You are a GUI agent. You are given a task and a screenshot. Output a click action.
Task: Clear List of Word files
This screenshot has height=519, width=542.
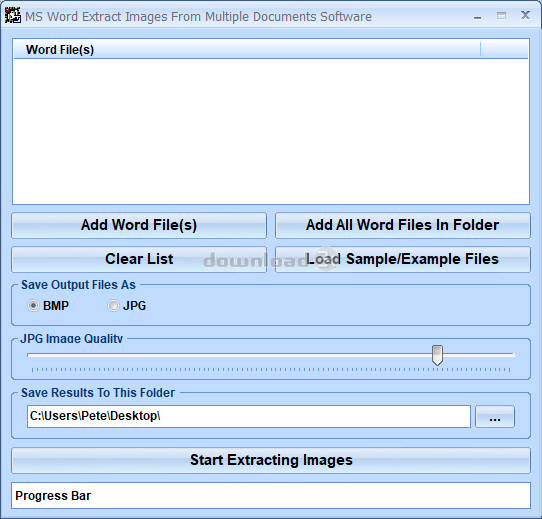tap(139, 259)
